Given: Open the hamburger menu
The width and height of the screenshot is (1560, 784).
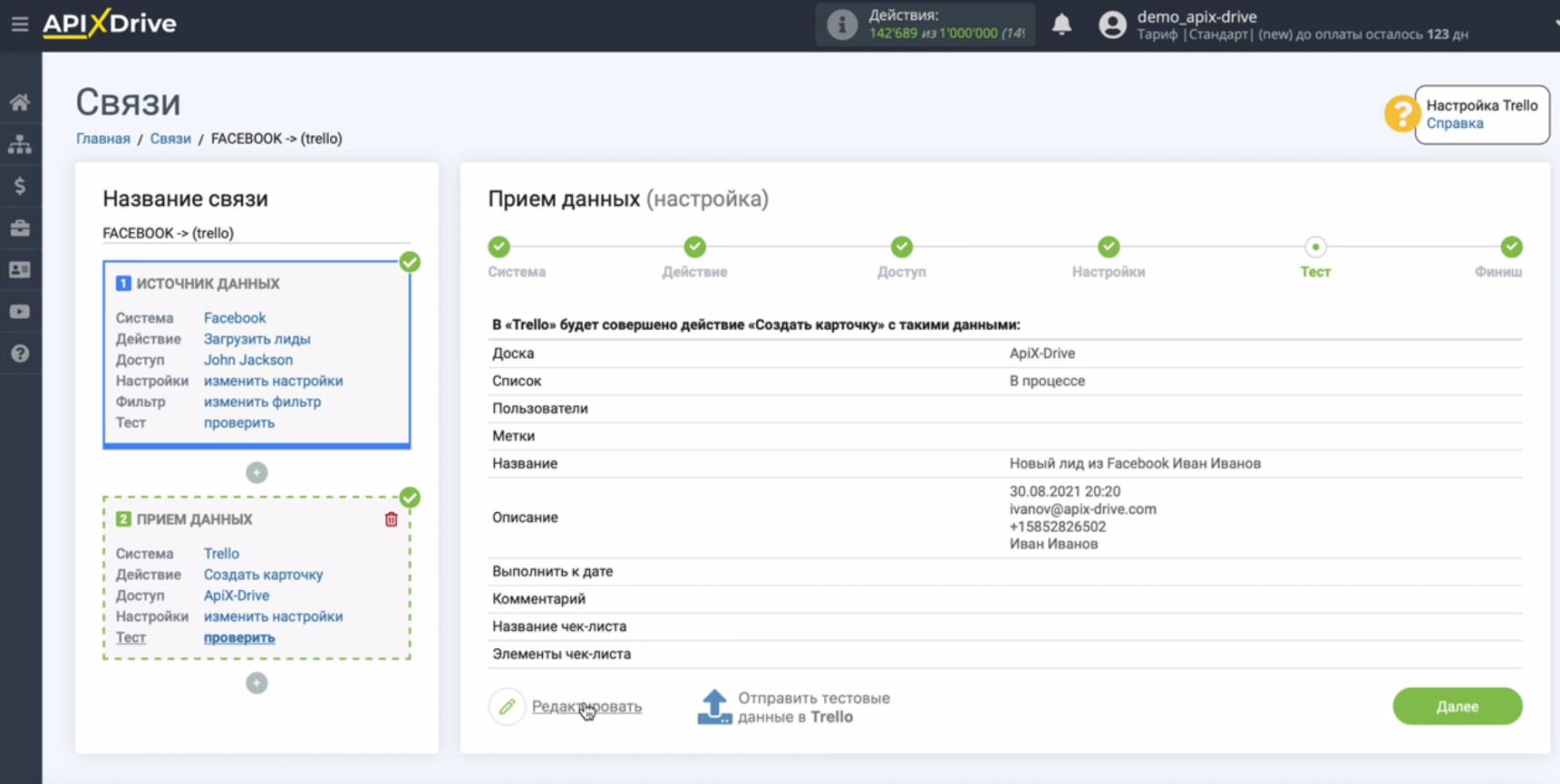Looking at the screenshot, I should pyautogui.click(x=19, y=24).
